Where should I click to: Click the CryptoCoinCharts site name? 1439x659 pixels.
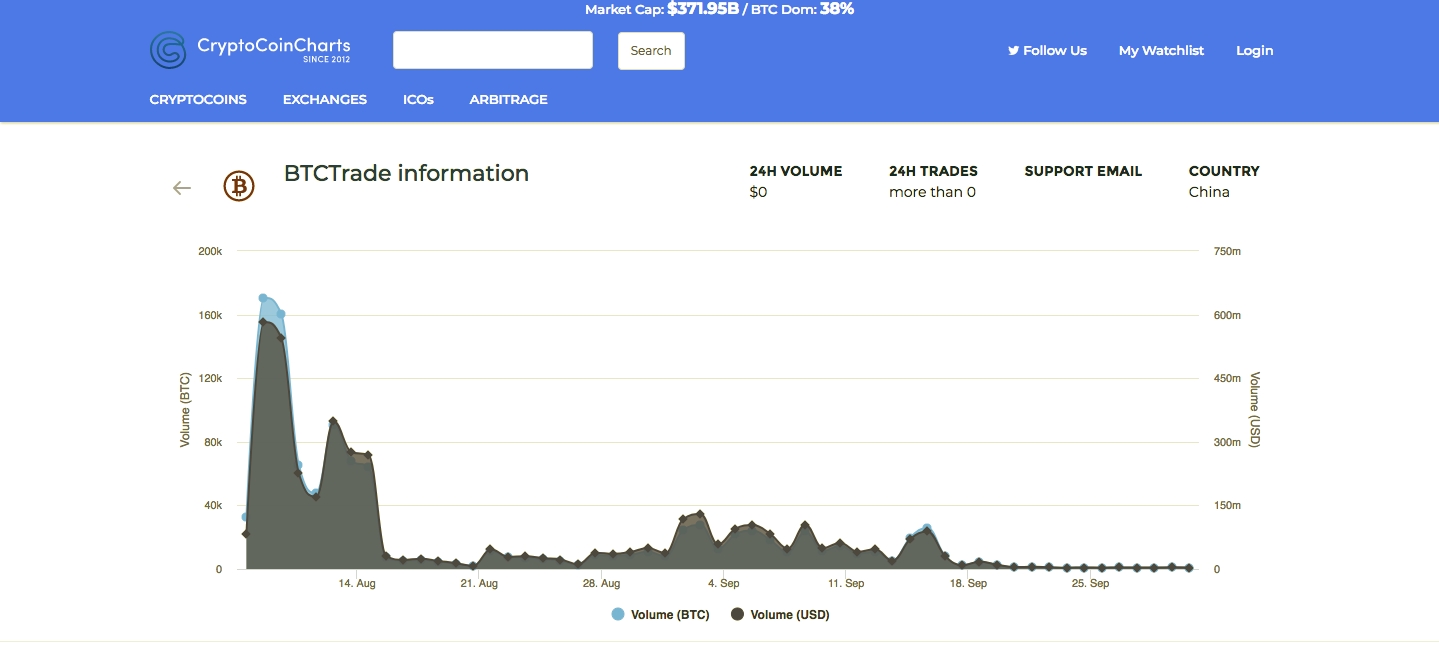tap(274, 45)
